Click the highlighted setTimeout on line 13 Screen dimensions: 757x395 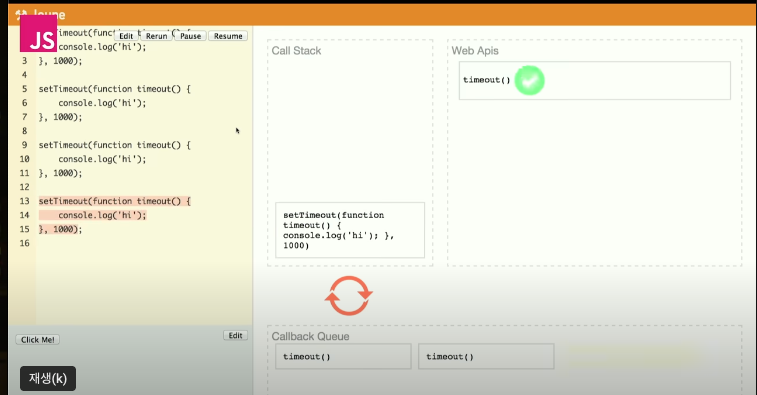point(114,201)
